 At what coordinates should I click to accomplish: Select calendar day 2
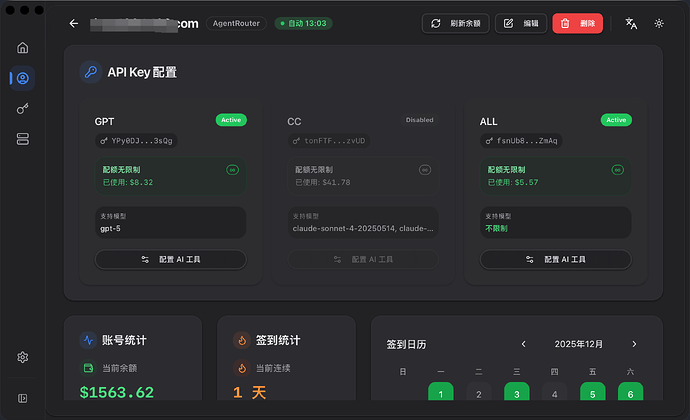[479, 391]
